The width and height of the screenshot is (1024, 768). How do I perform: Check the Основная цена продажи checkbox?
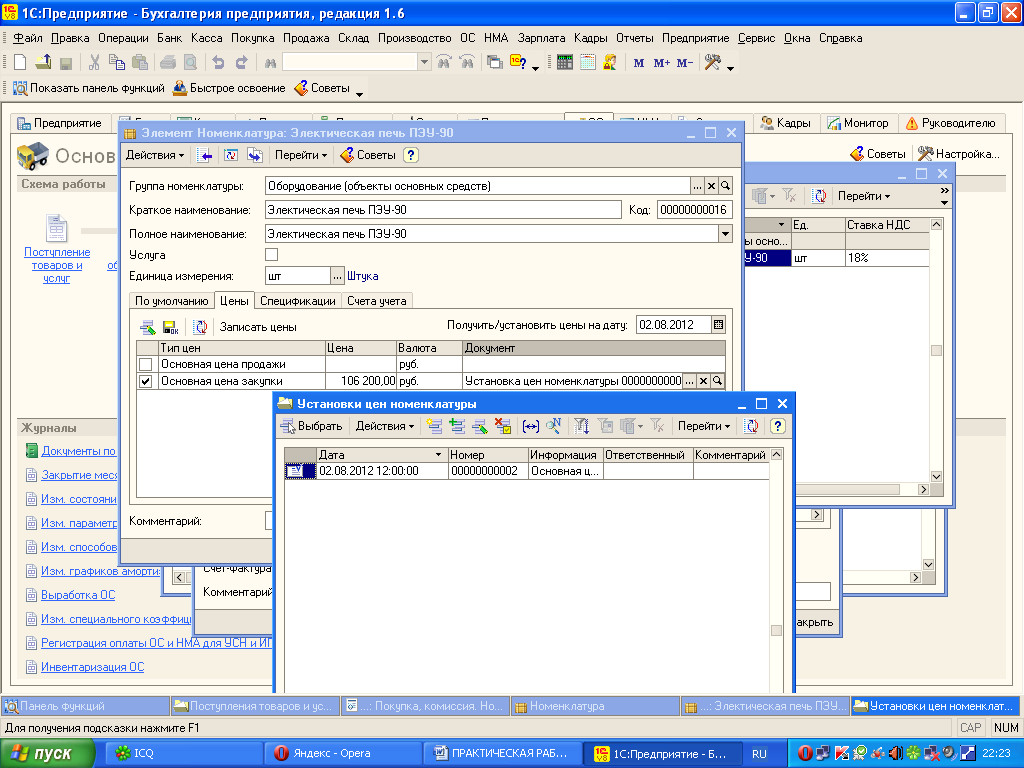[x=146, y=364]
